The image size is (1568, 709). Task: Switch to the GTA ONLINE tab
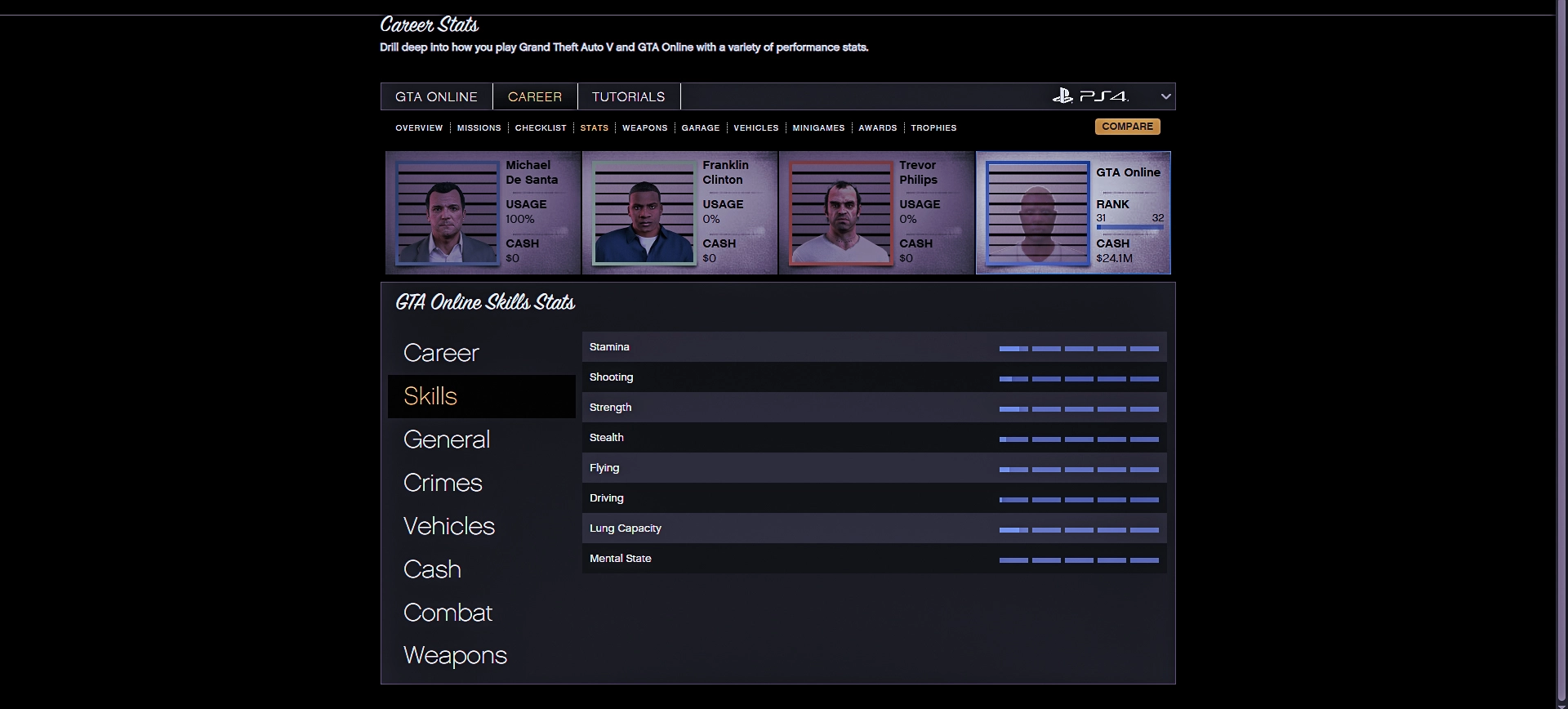coord(436,96)
